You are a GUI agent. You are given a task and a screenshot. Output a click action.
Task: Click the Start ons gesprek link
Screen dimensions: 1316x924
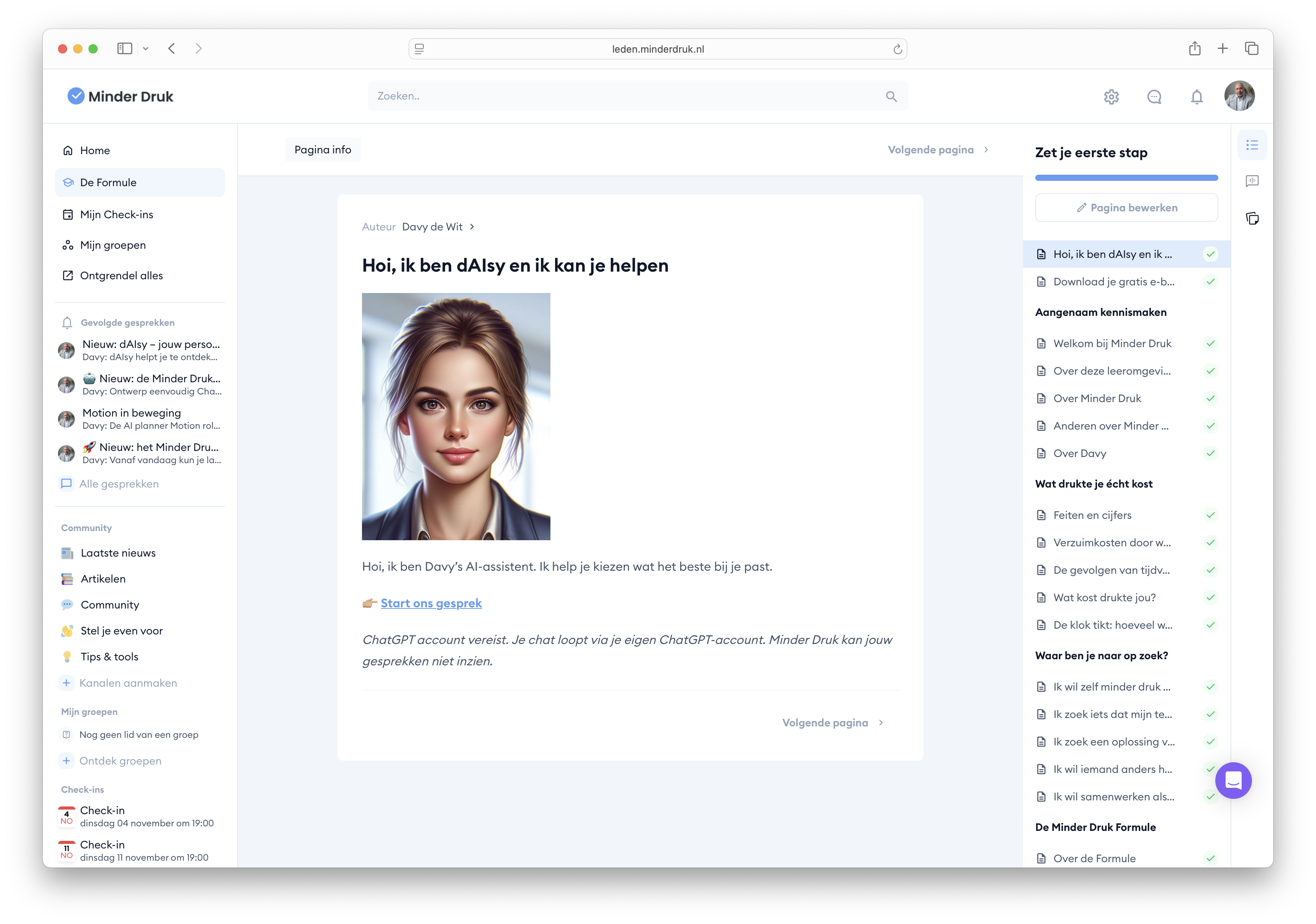(x=431, y=603)
